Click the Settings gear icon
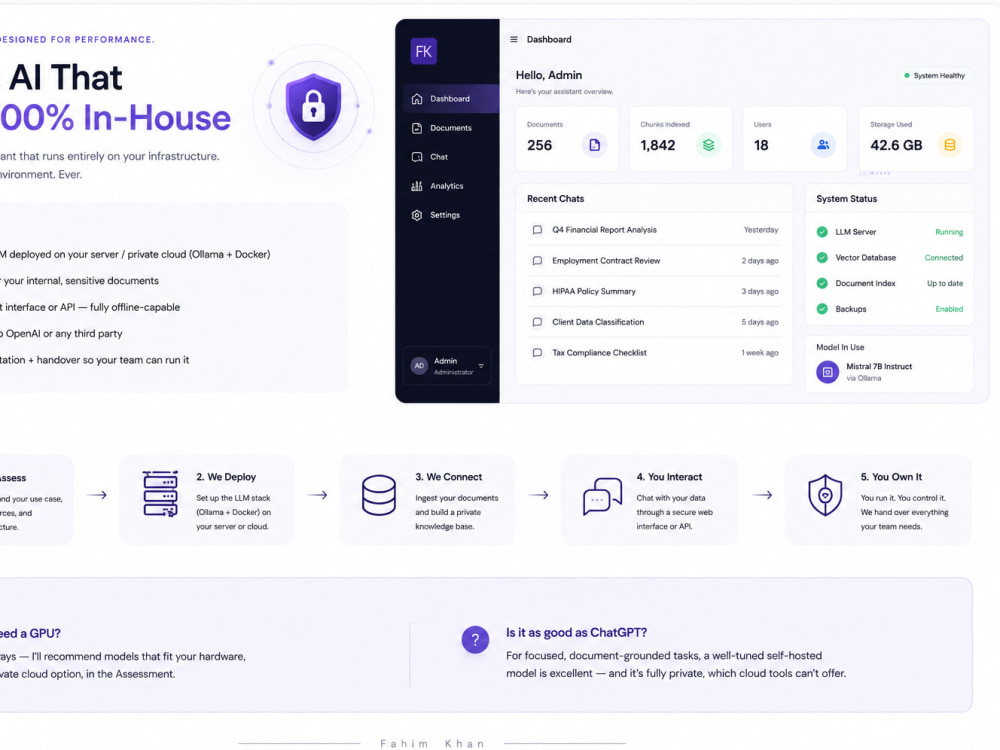1000x750 pixels. click(x=417, y=216)
